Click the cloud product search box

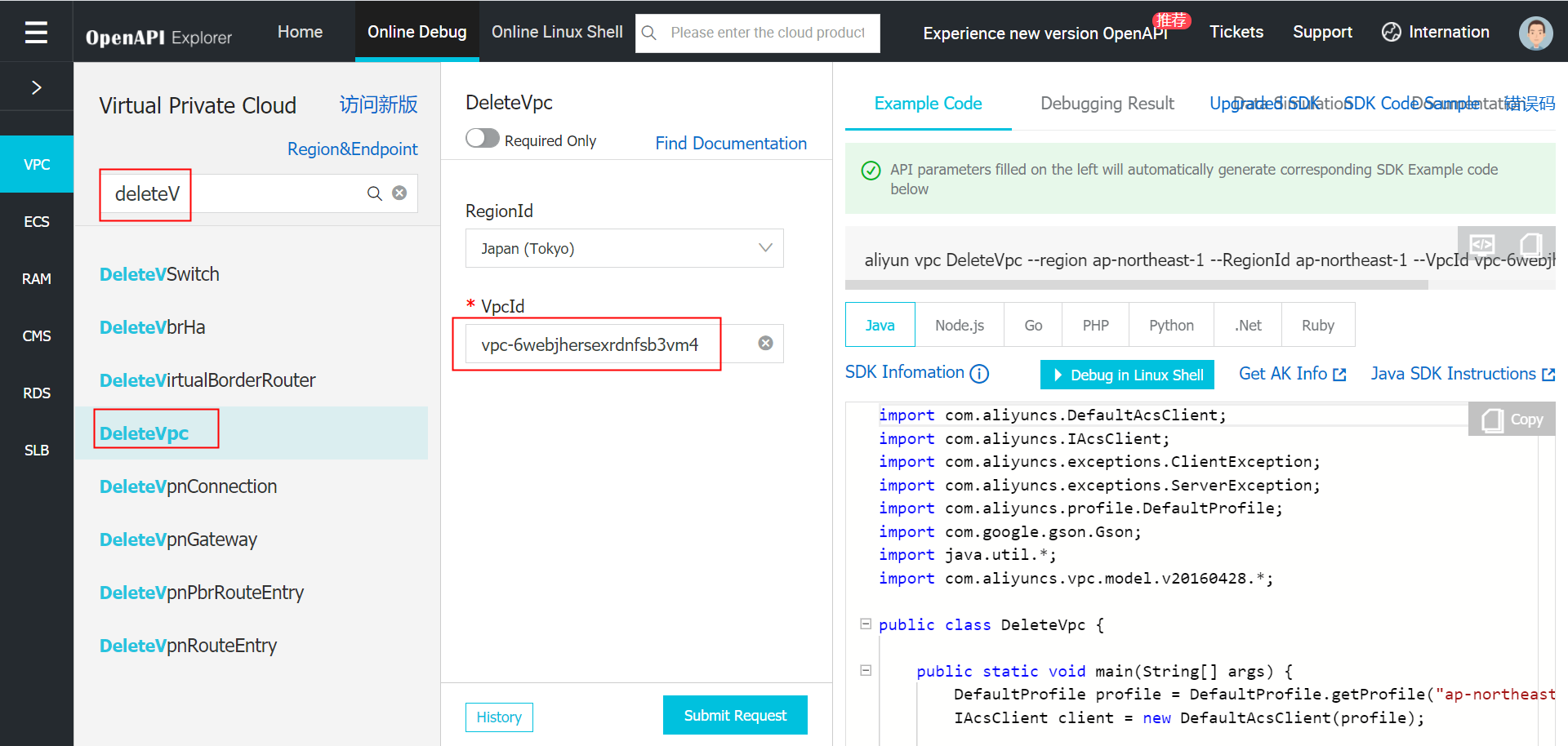pyautogui.click(x=758, y=33)
